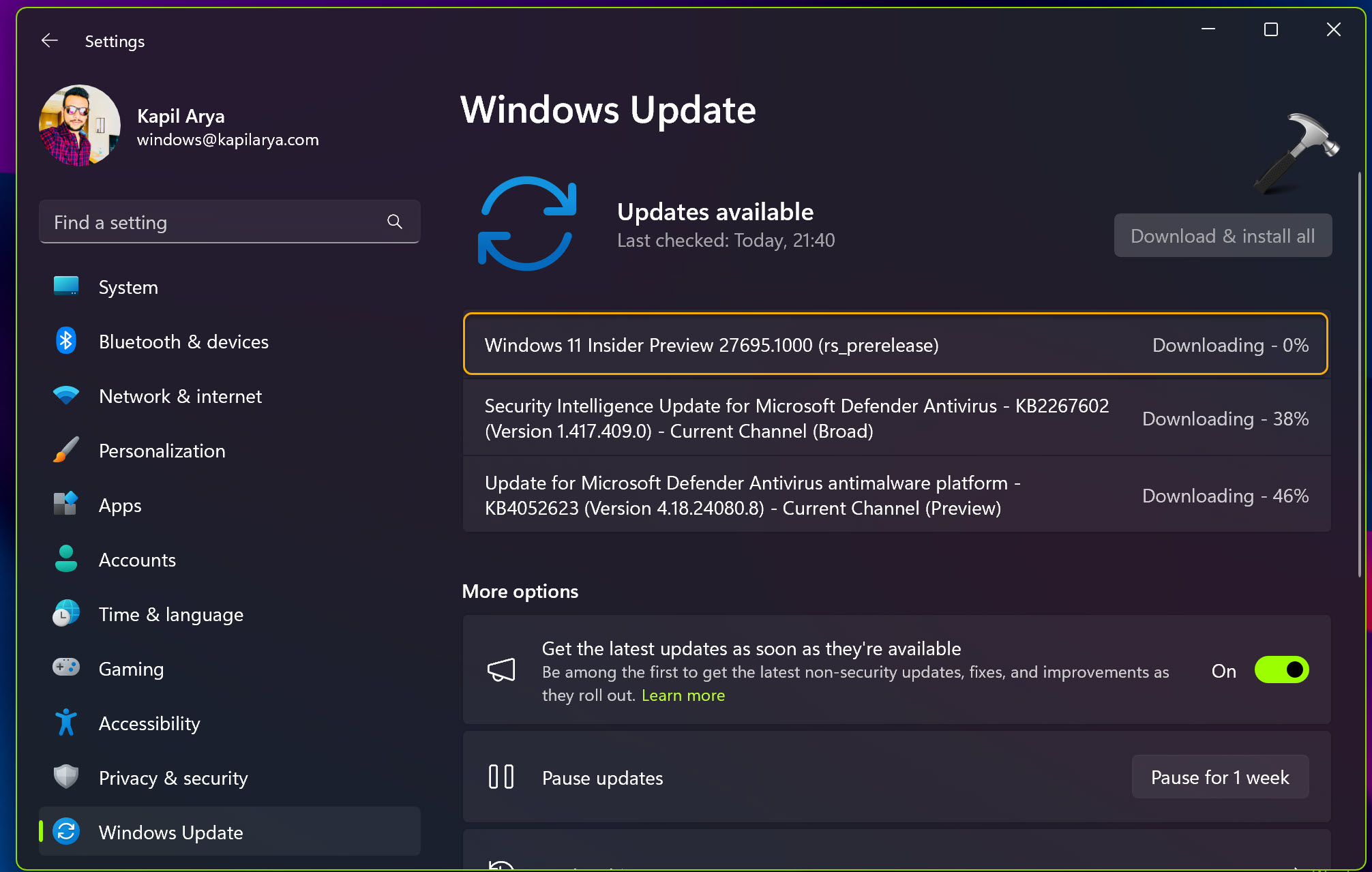Open Network & internet settings
The height and width of the screenshot is (872, 1372).
[229, 396]
